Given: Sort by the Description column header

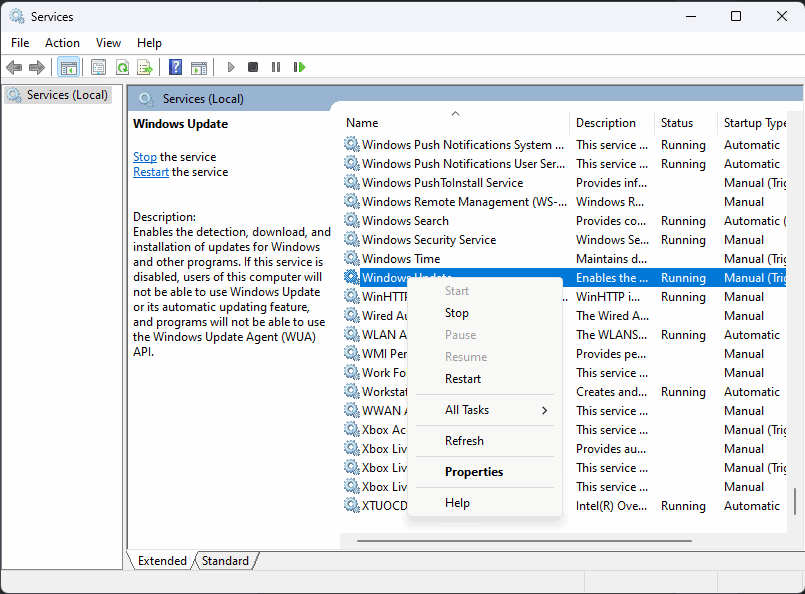Looking at the screenshot, I should 612,123.
